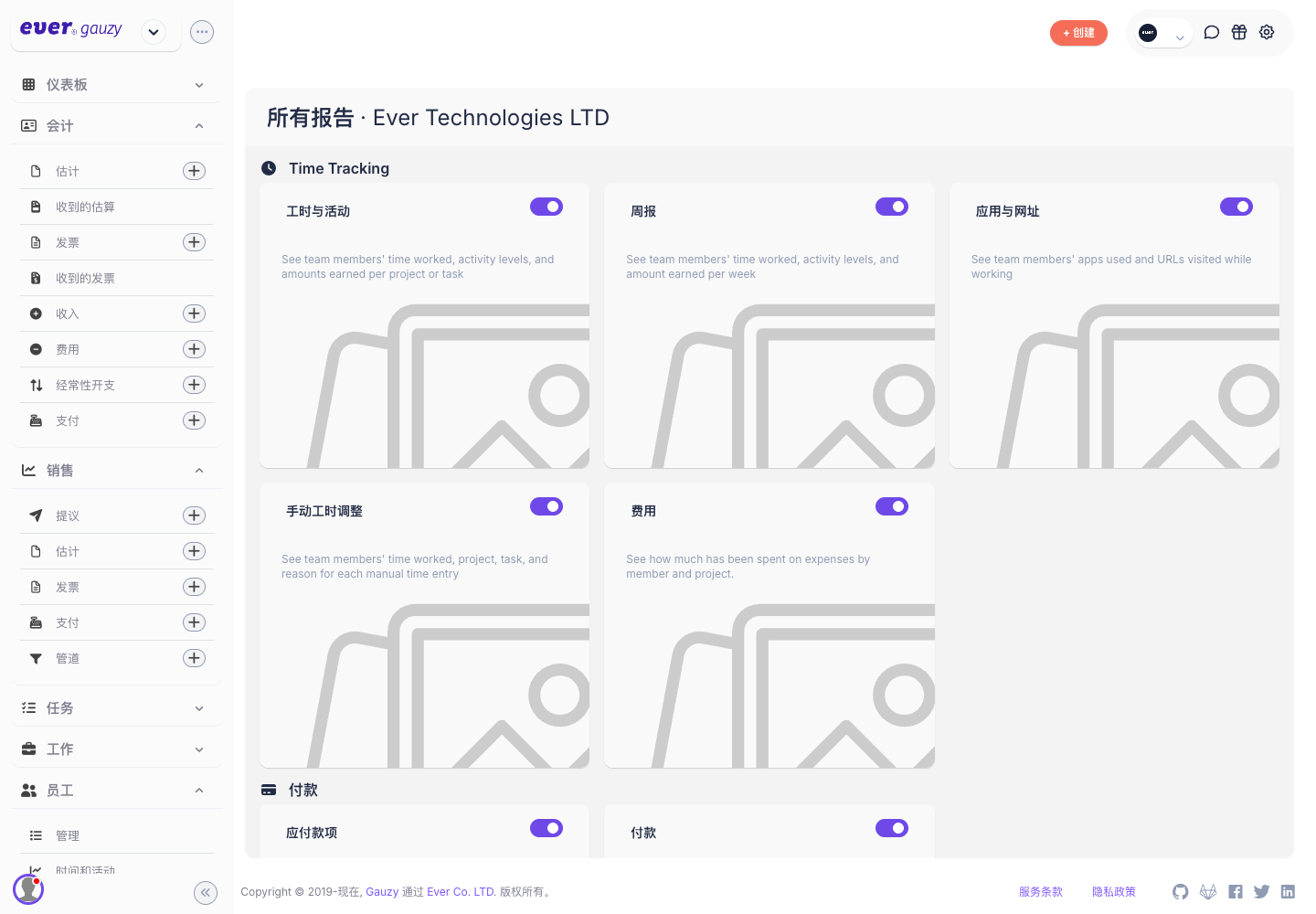Viewport: 1316px width, 914px height.
Task: Toggle the 费用 report card switch
Action: pyautogui.click(x=892, y=506)
